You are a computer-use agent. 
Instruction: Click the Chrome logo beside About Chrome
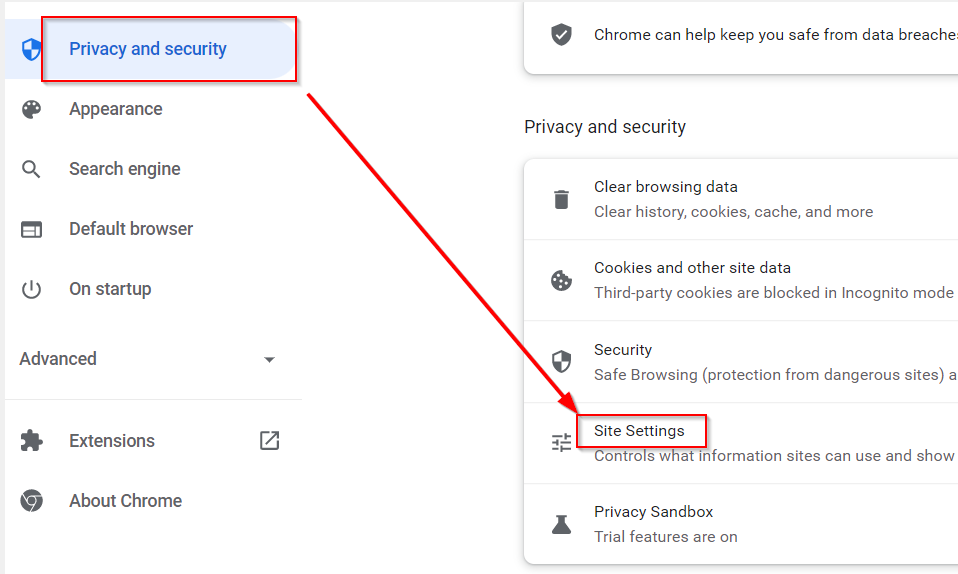point(31,501)
